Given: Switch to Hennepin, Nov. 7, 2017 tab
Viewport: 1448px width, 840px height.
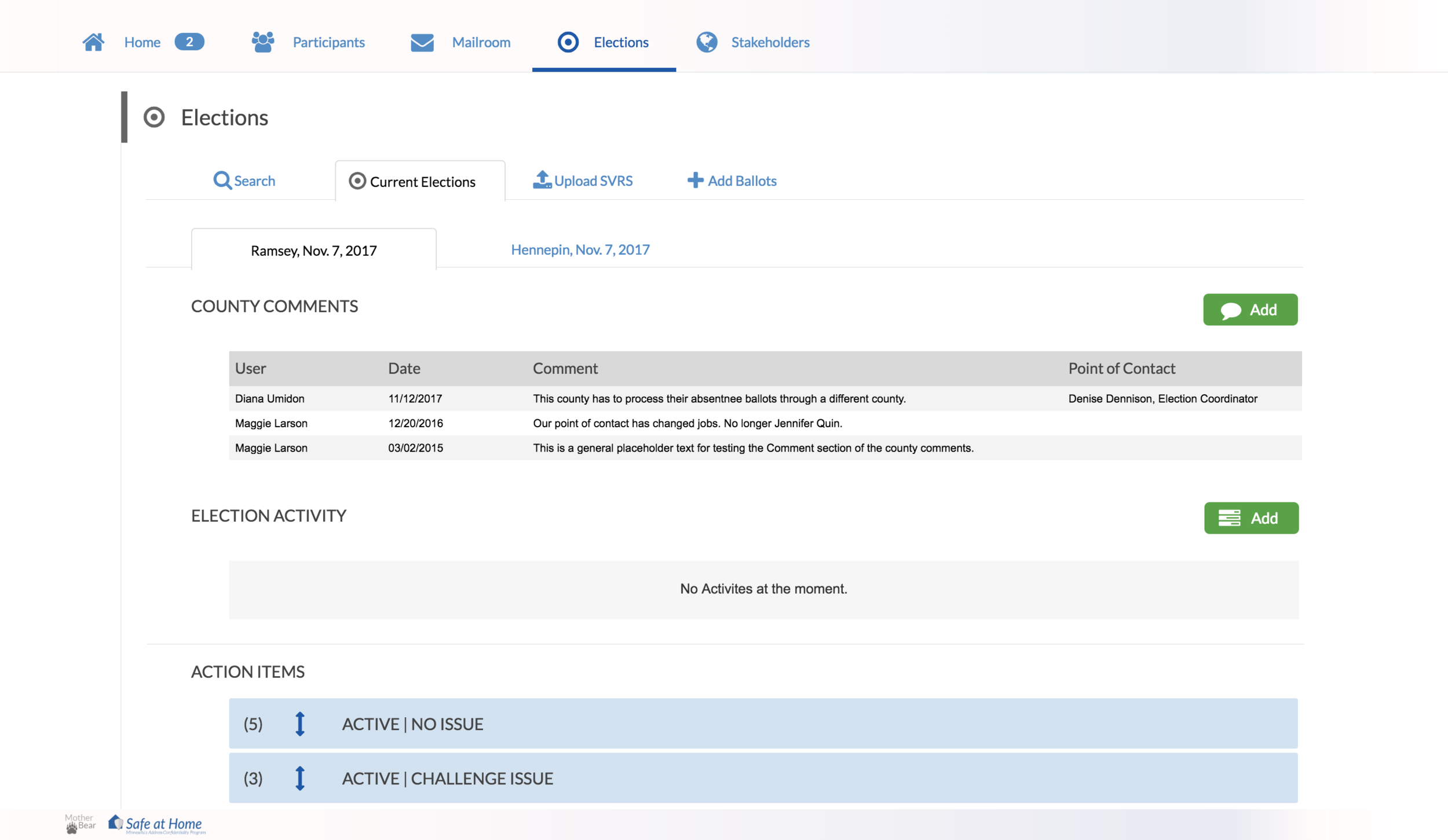Looking at the screenshot, I should tap(580, 250).
